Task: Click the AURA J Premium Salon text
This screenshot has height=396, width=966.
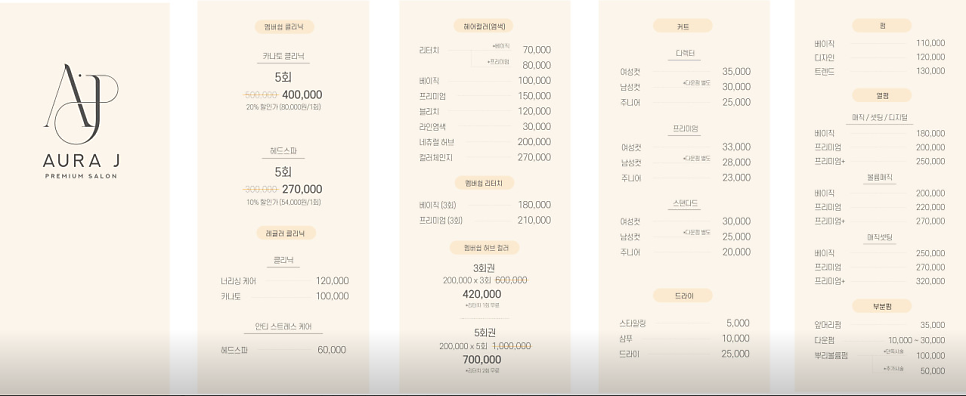Action: click(81, 167)
